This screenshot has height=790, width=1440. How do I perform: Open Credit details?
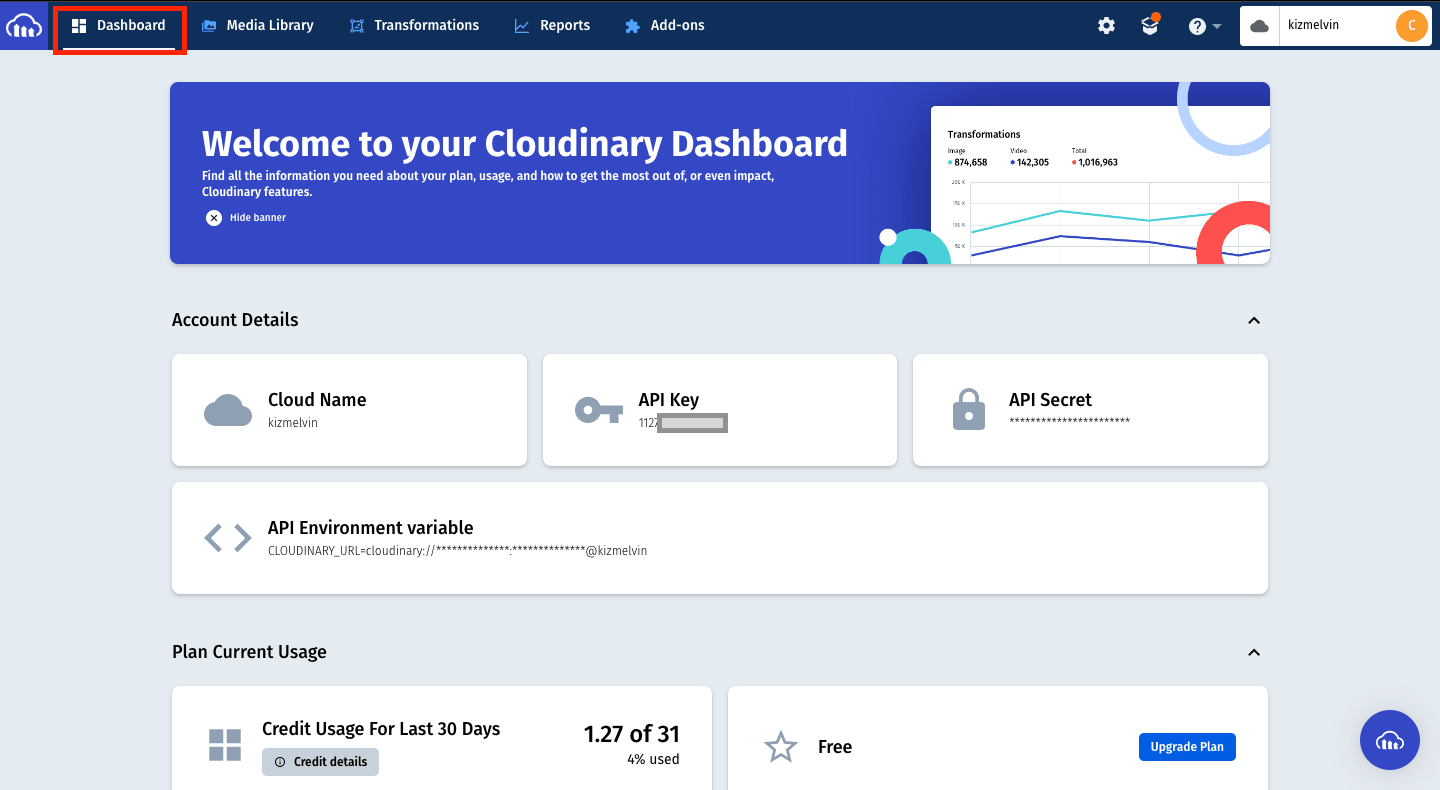point(320,762)
